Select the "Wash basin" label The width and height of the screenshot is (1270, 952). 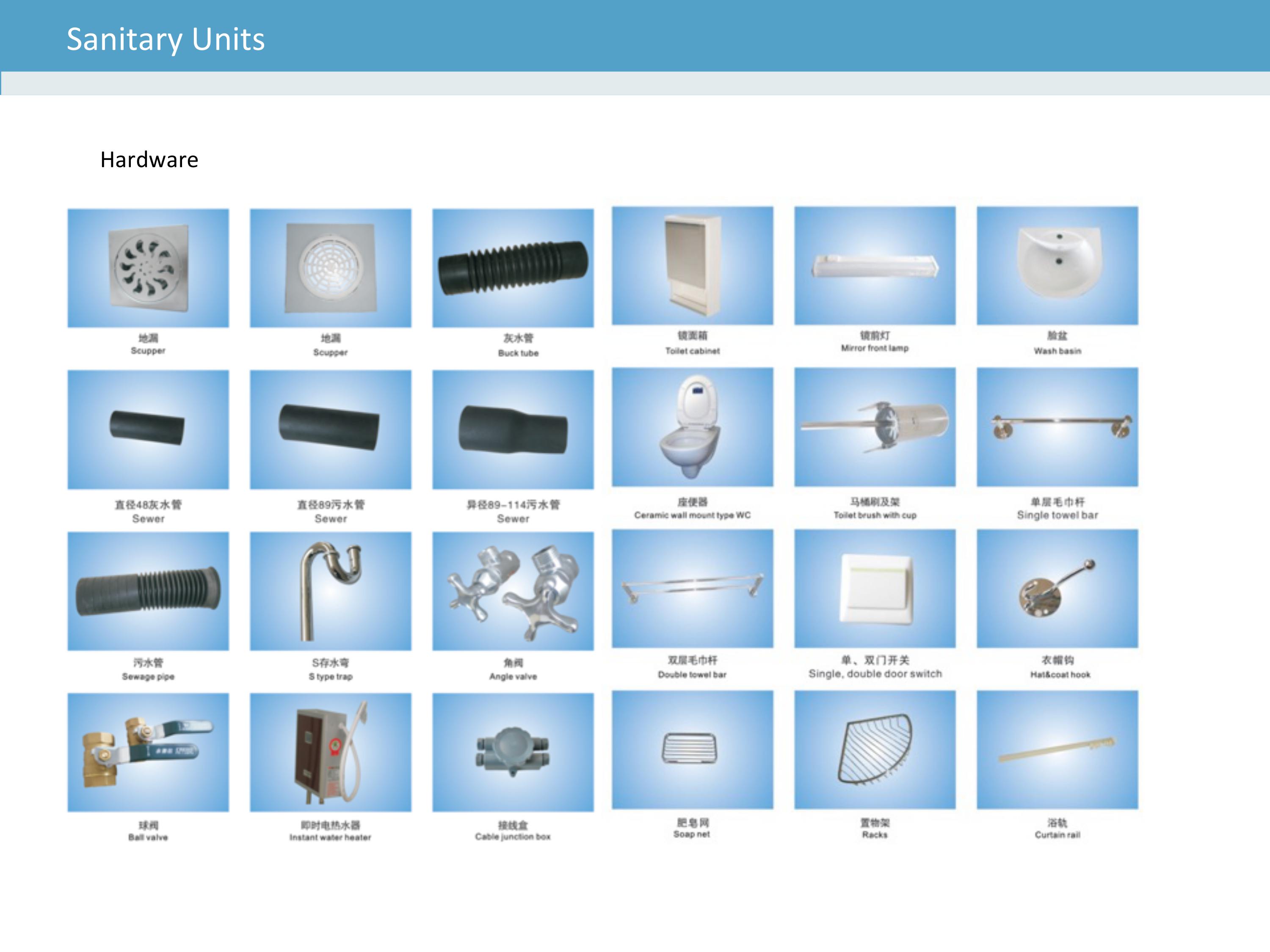click(1057, 351)
